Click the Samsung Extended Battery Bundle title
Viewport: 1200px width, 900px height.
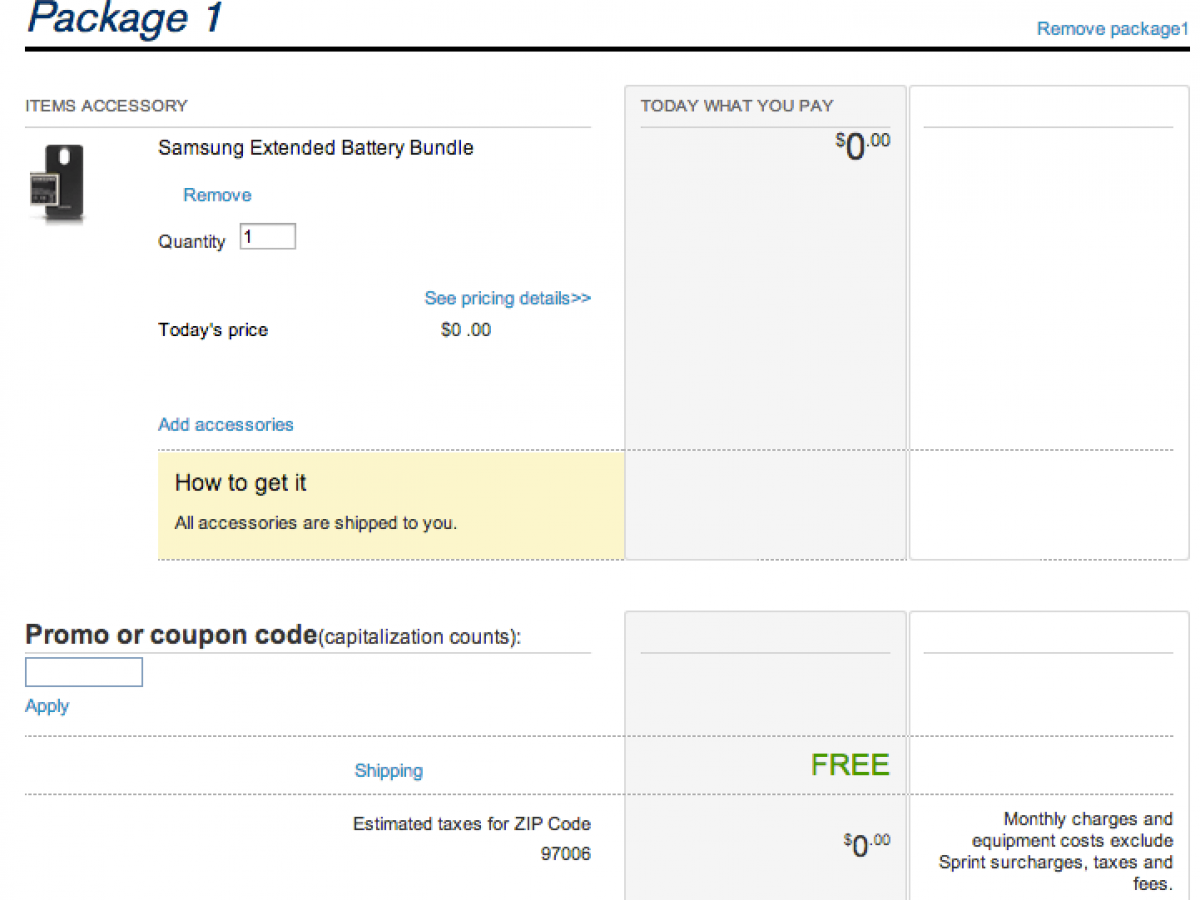(316, 148)
